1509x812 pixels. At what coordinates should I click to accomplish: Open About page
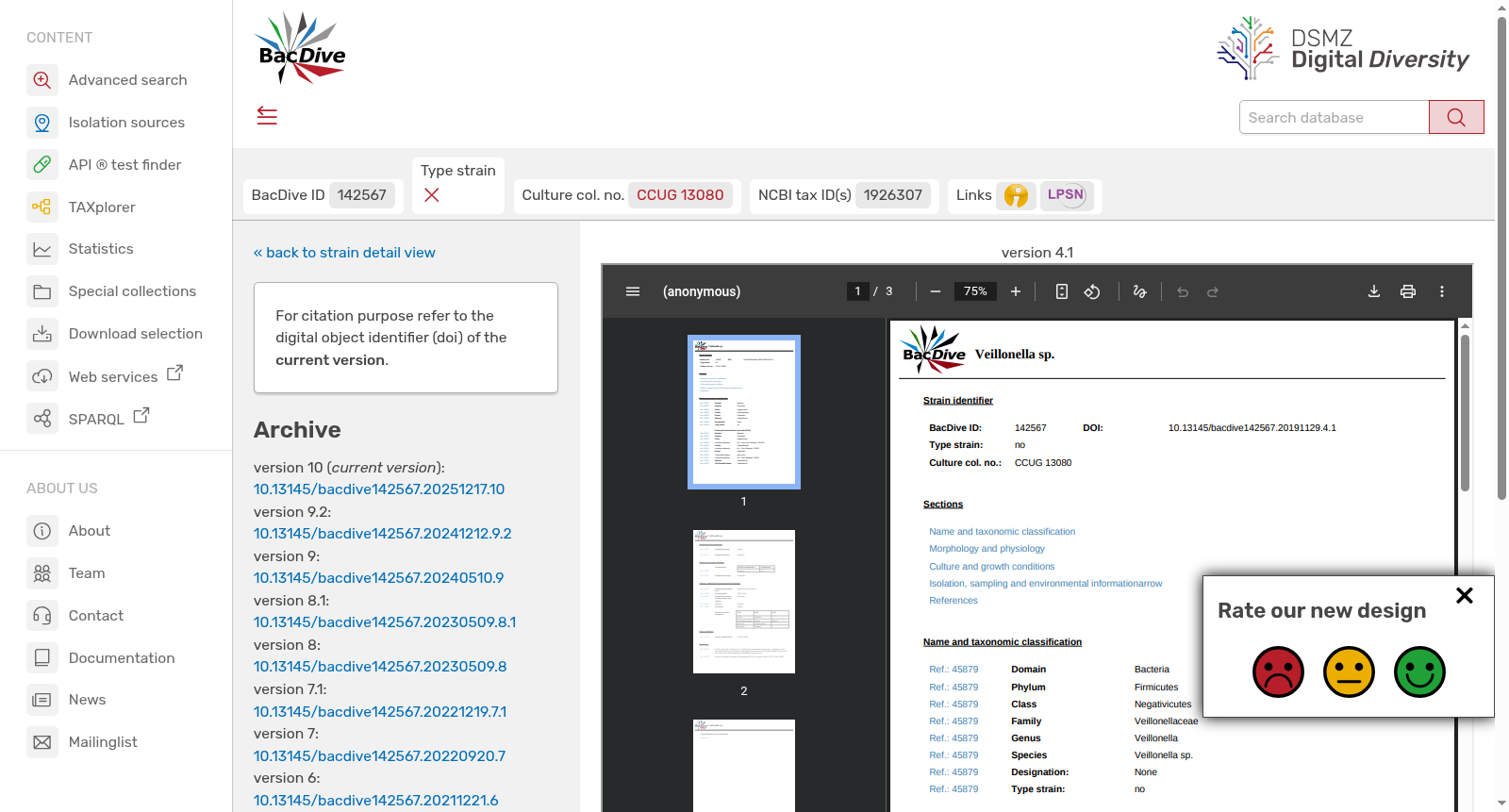(69, 531)
